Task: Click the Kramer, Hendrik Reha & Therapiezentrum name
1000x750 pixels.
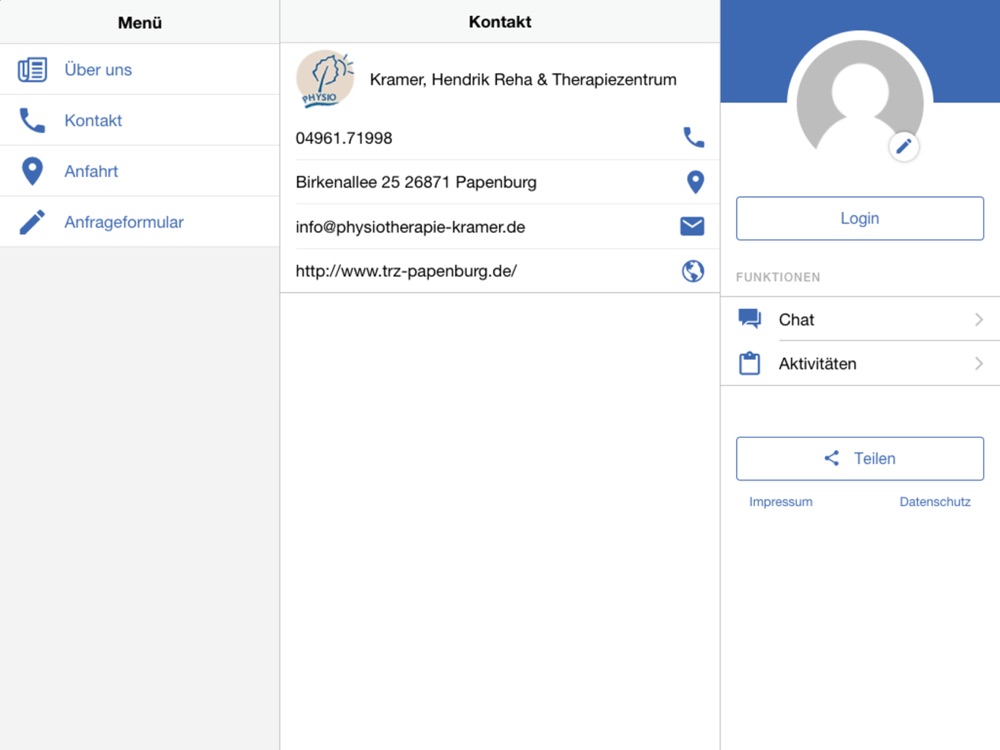Action: [x=523, y=80]
